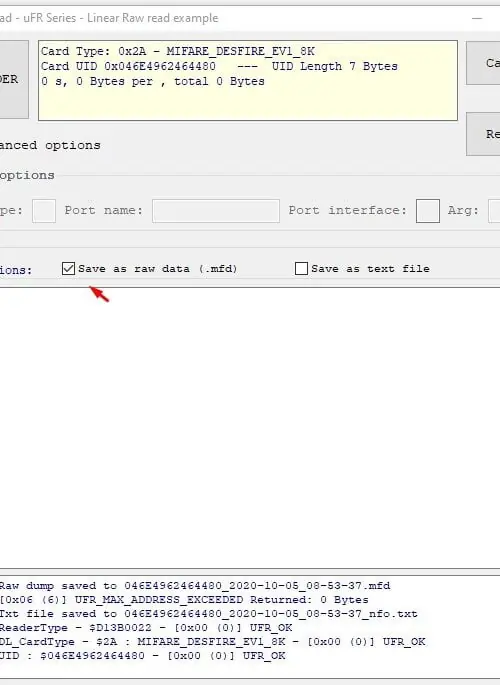Click the "Txt file saved to" log line
This screenshot has width=500, height=685.
click(209, 614)
